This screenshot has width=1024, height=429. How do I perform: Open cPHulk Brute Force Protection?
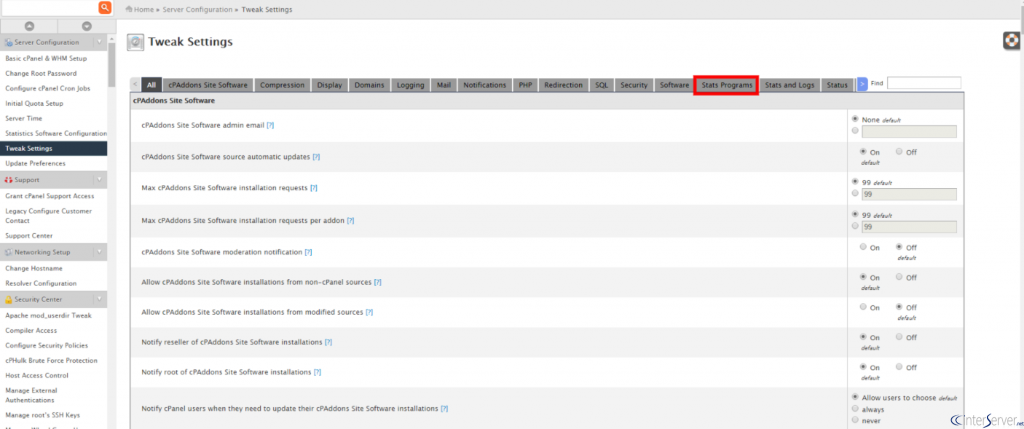point(52,360)
